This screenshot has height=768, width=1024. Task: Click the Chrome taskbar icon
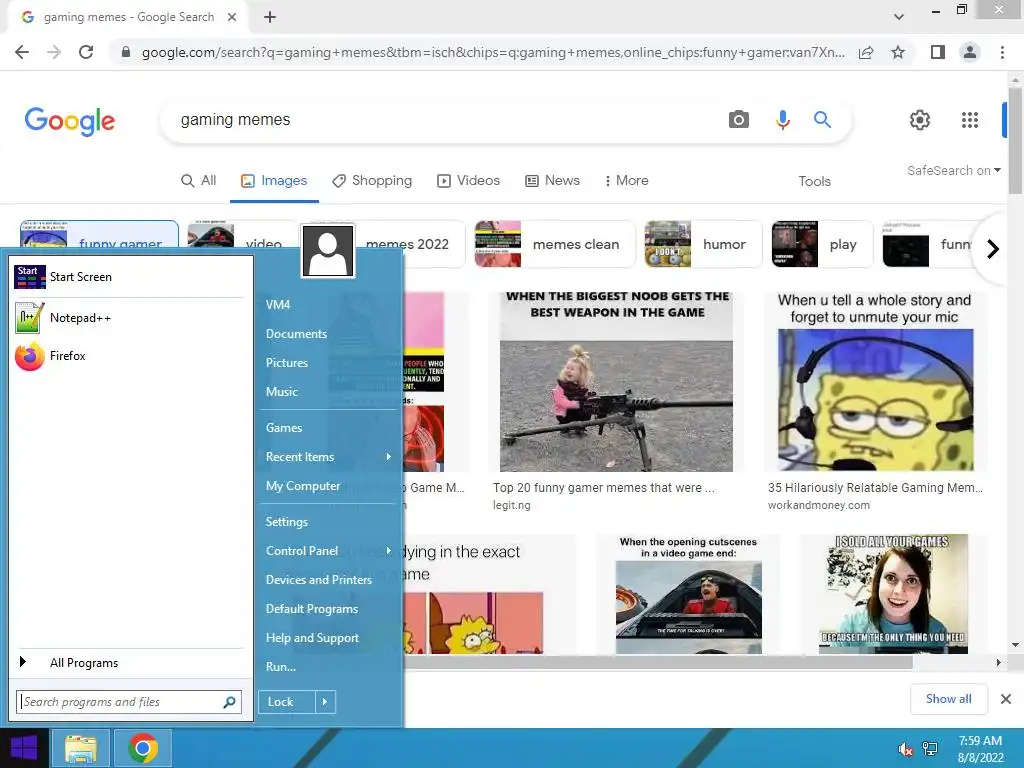tap(143, 748)
